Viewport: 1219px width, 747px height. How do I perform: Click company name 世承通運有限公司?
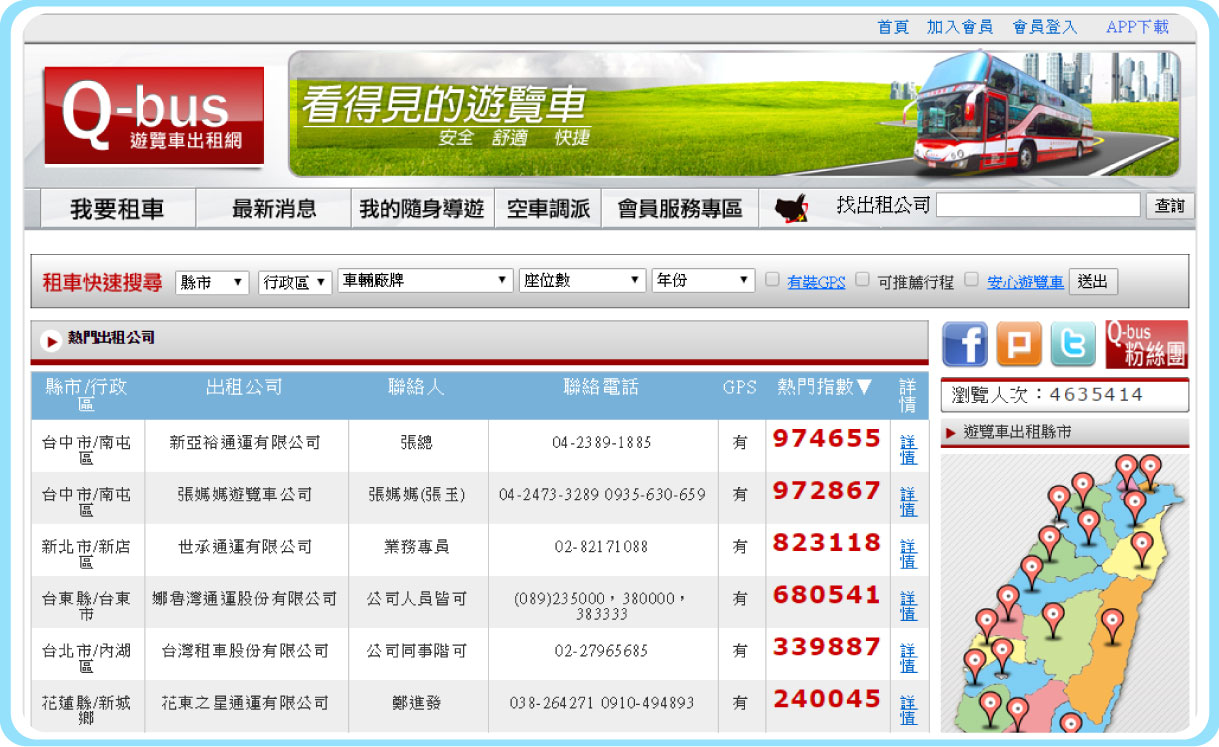[x=245, y=546]
